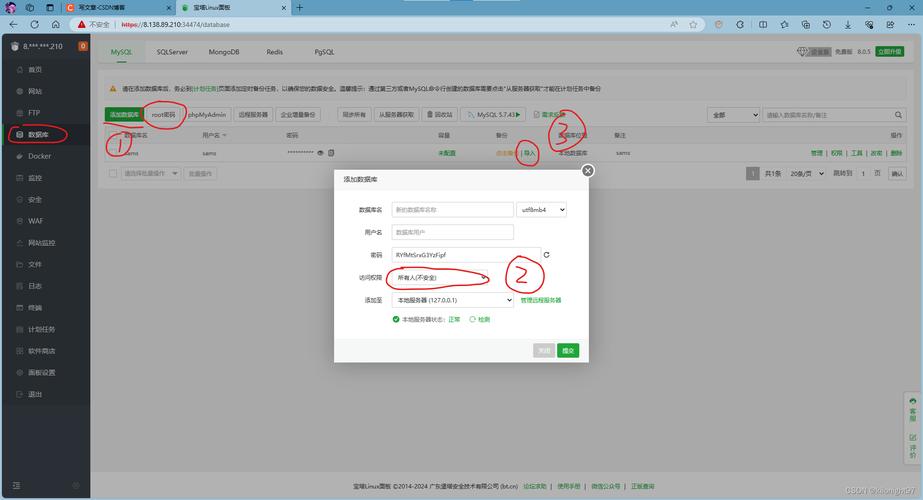This screenshot has height=500, width=923.
Task: Switch to the CSDN blog browser tab
Action: 118,8
